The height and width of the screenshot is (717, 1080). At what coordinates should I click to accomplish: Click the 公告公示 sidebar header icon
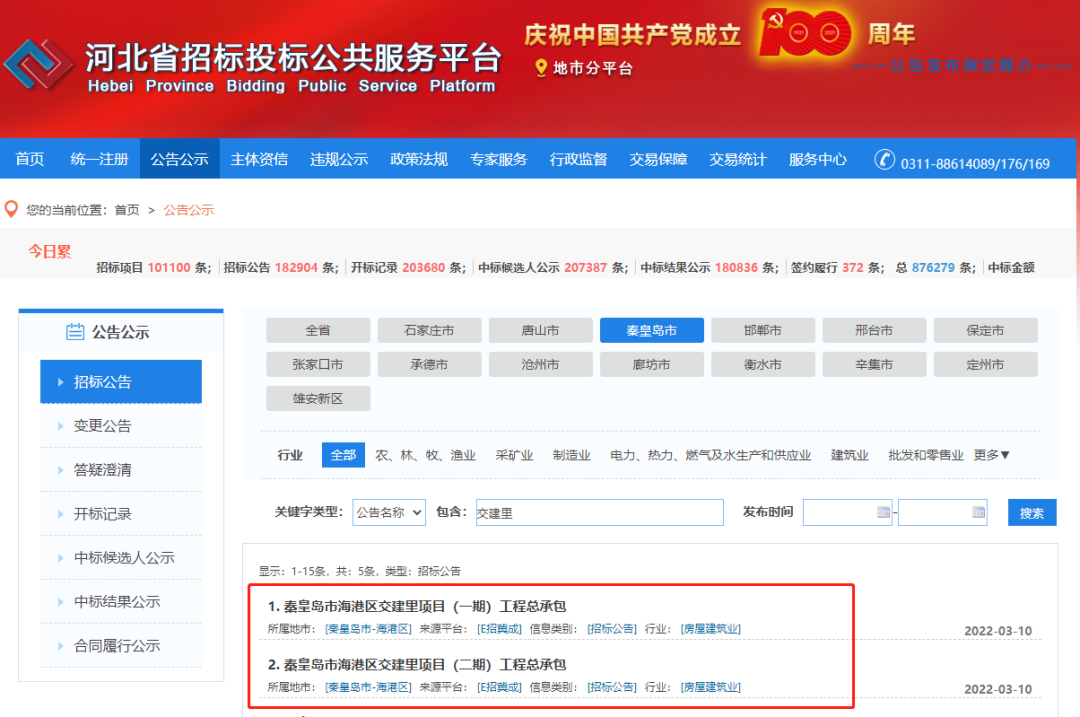click(x=75, y=332)
